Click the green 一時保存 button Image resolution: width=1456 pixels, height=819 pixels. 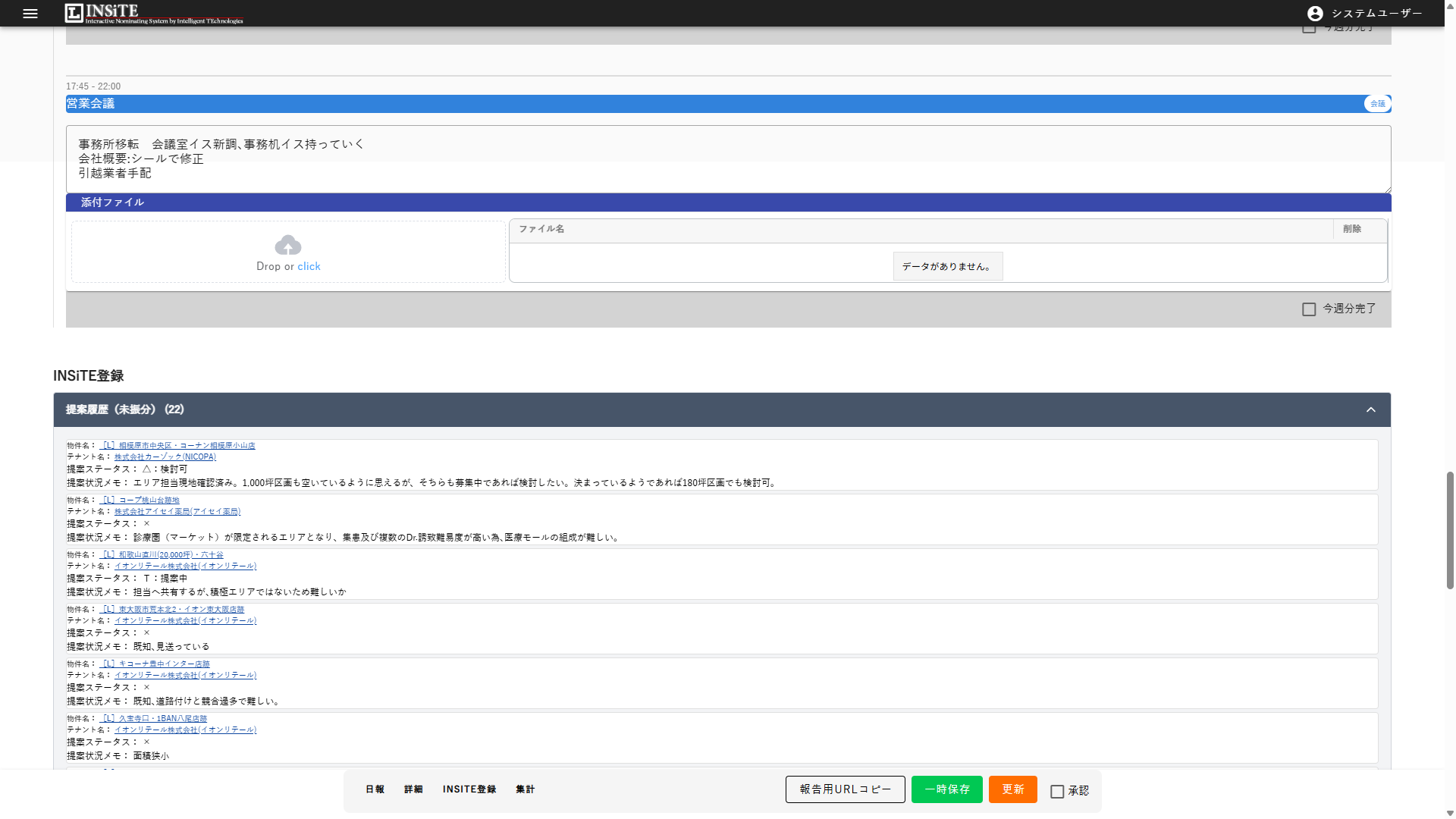[x=947, y=789]
